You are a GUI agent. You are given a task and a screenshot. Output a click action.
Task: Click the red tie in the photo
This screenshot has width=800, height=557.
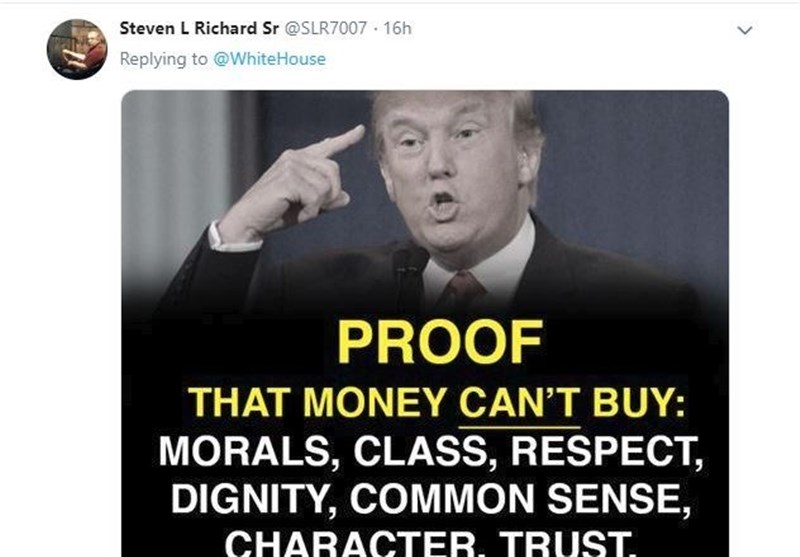pos(462,288)
